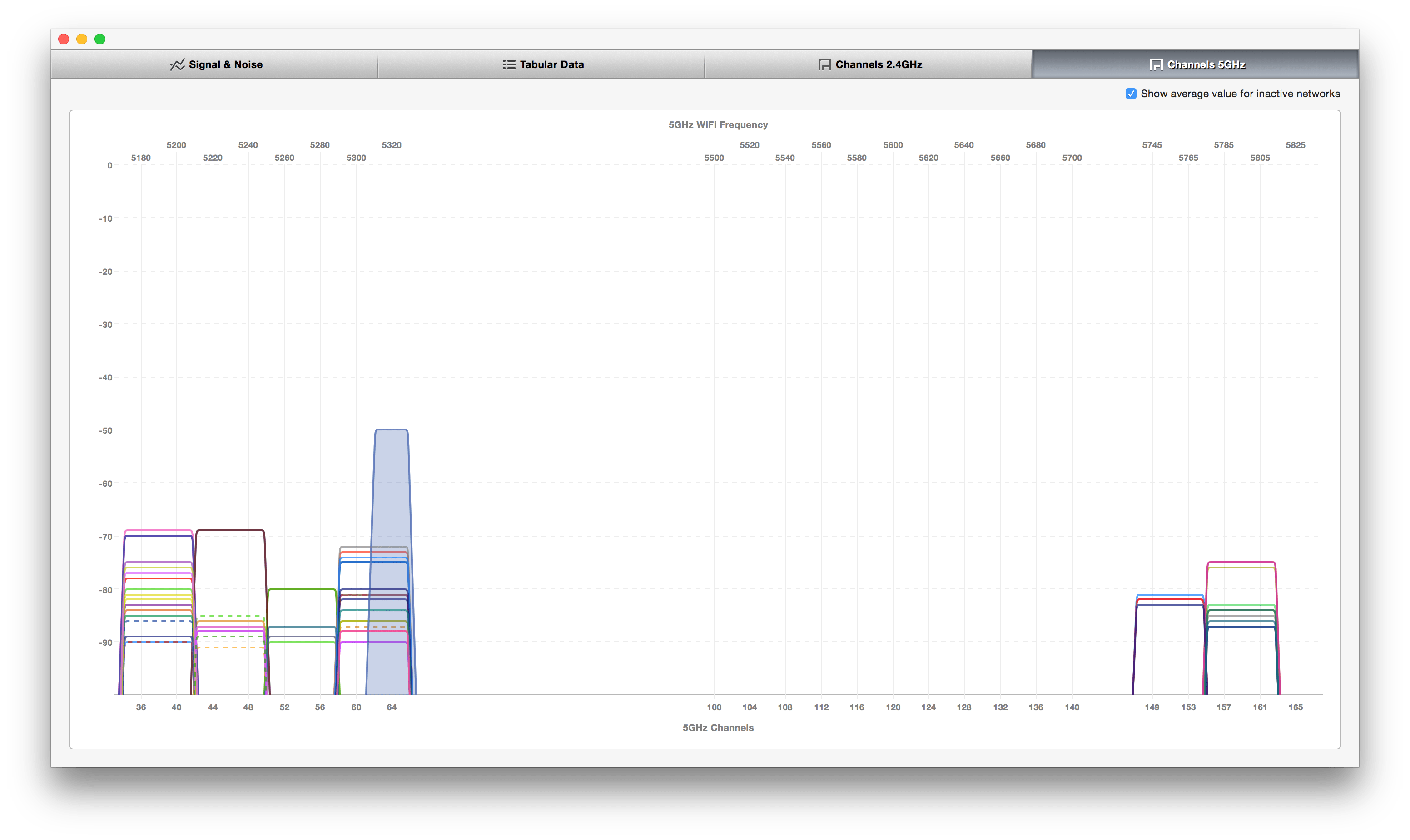Select the Channels 2.4GHz tab

coord(878,64)
